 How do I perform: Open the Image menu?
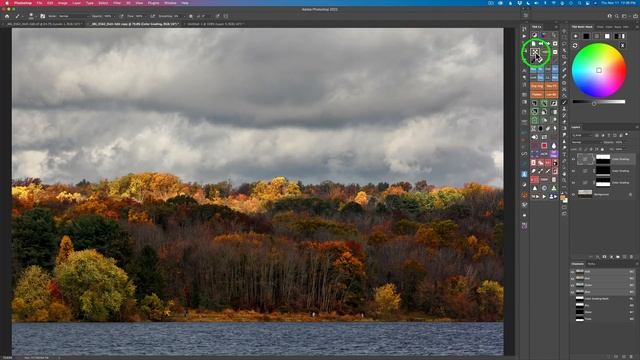(x=62, y=3)
